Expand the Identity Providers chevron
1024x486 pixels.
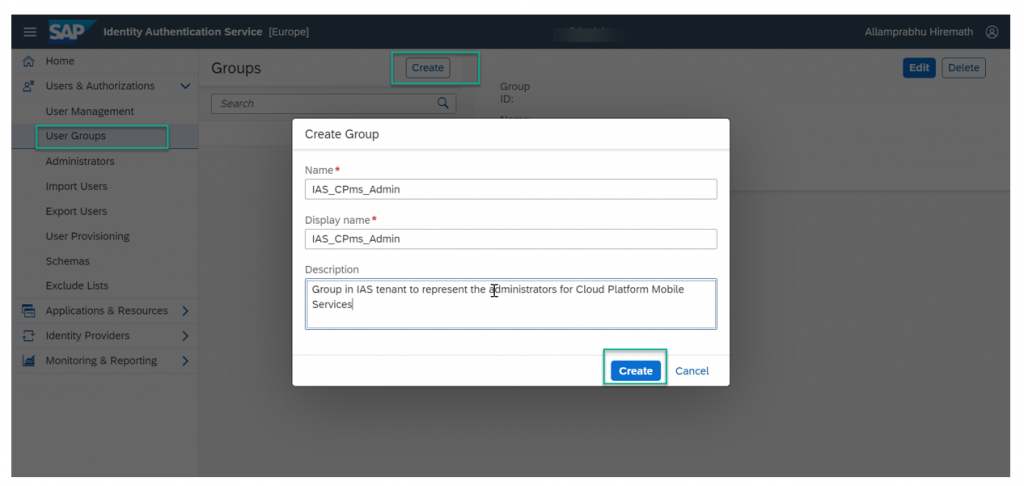point(185,336)
